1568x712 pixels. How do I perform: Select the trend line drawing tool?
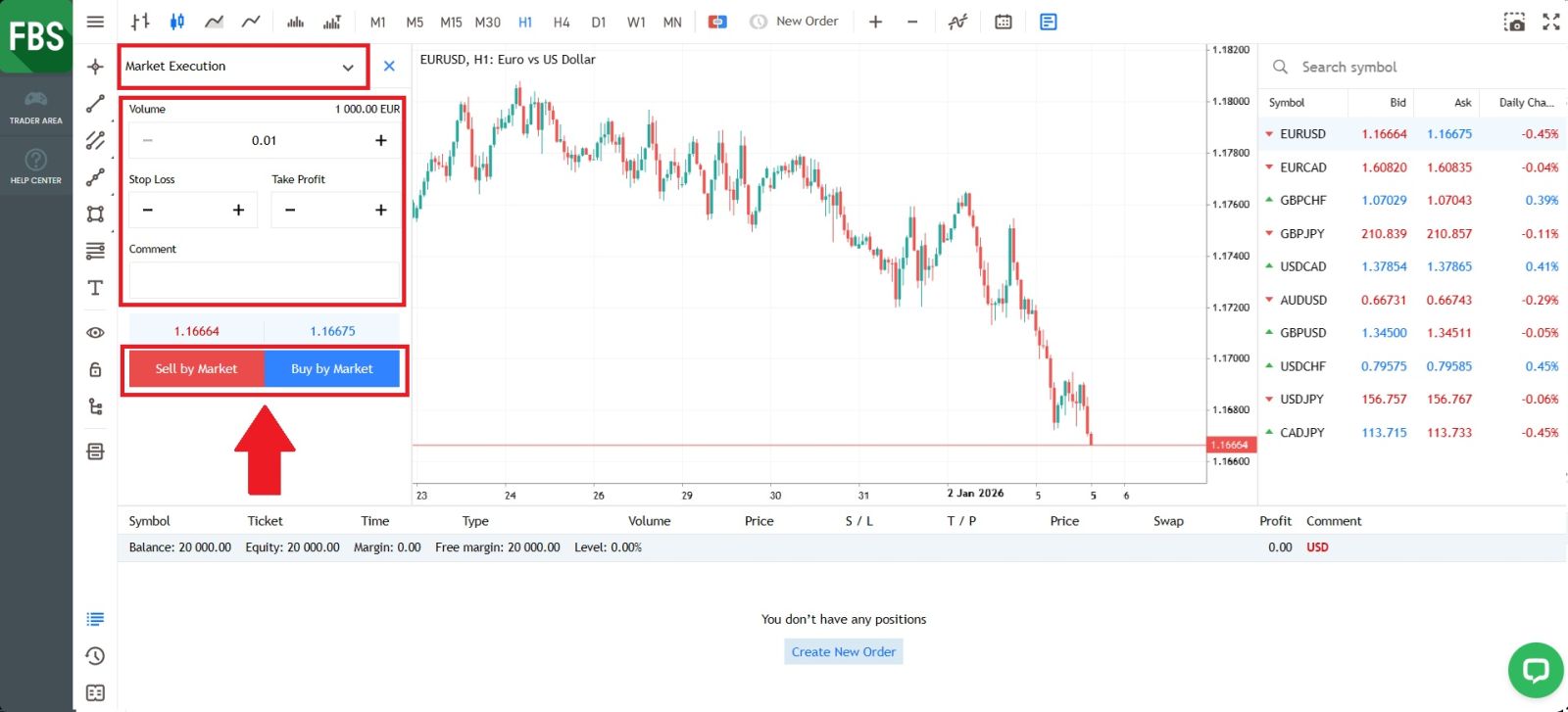click(95, 104)
